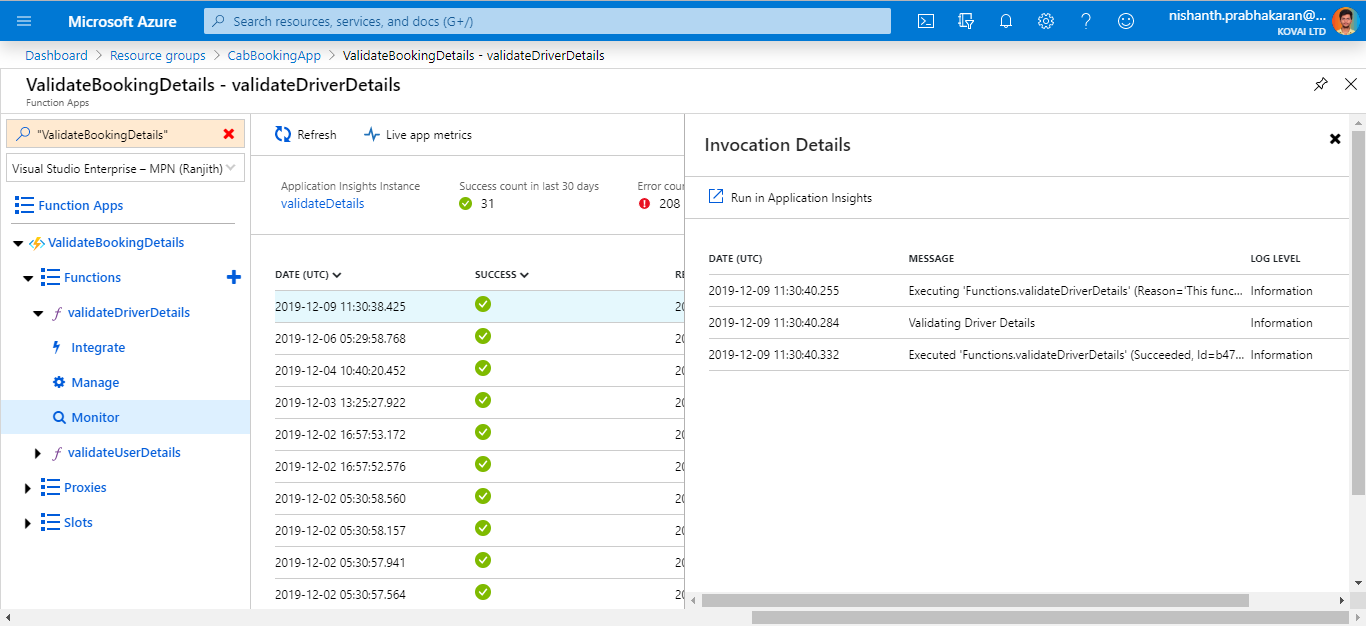Clear the ValidateBookingDetails search filter
1366x626 pixels.
coord(229,134)
